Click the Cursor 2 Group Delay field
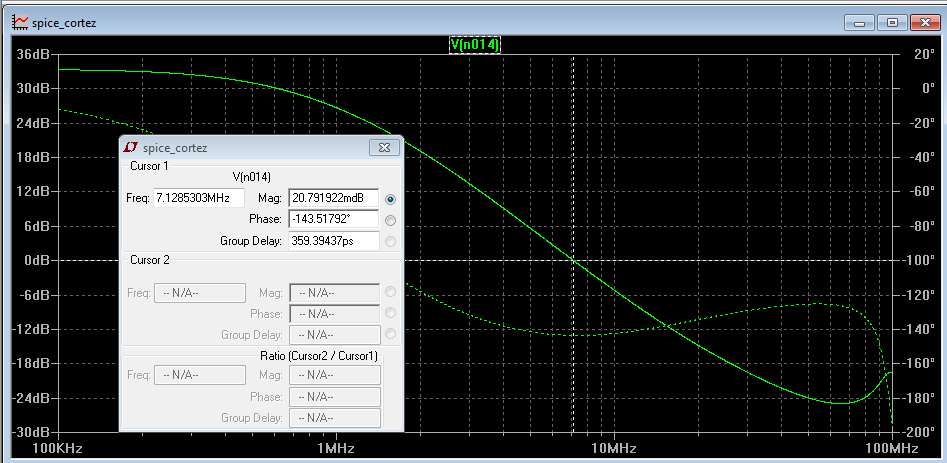This screenshot has height=463, width=947. 335,334
